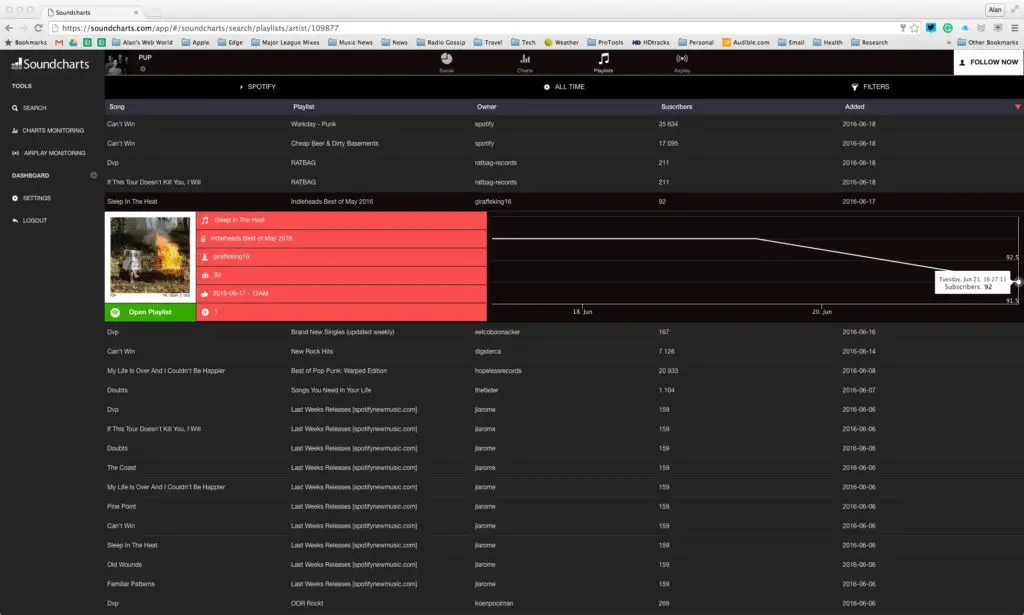This screenshot has width=1024, height=615.
Task: Click the Follow Now button
Action: pos(988,62)
